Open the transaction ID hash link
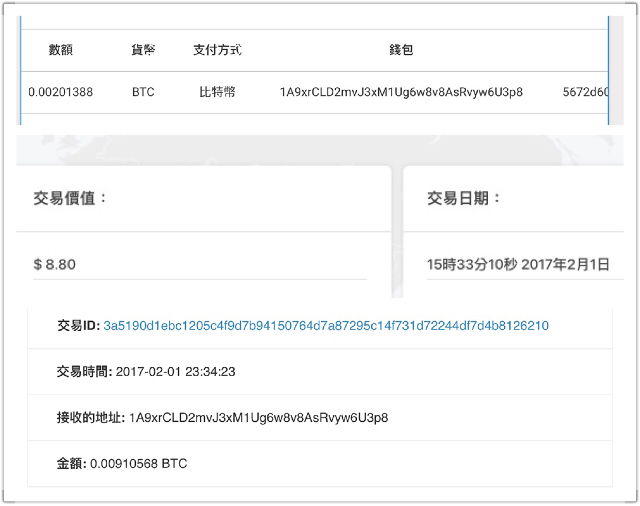The width and height of the screenshot is (640, 506). click(326, 326)
